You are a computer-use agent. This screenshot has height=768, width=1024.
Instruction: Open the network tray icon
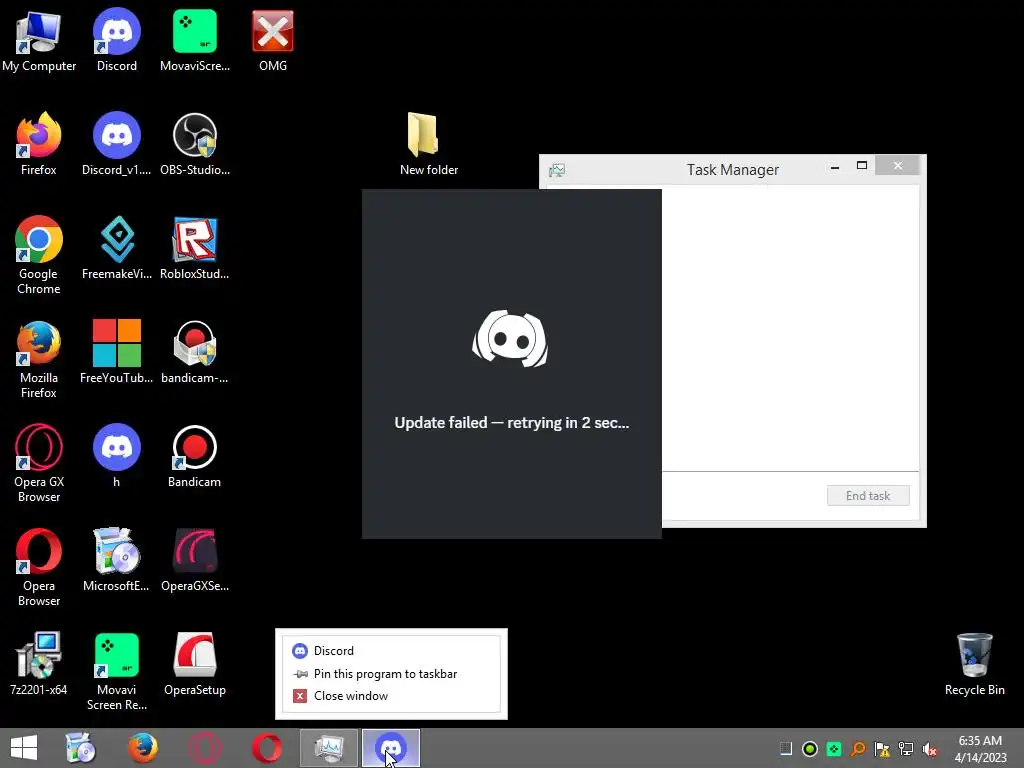[x=906, y=749]
